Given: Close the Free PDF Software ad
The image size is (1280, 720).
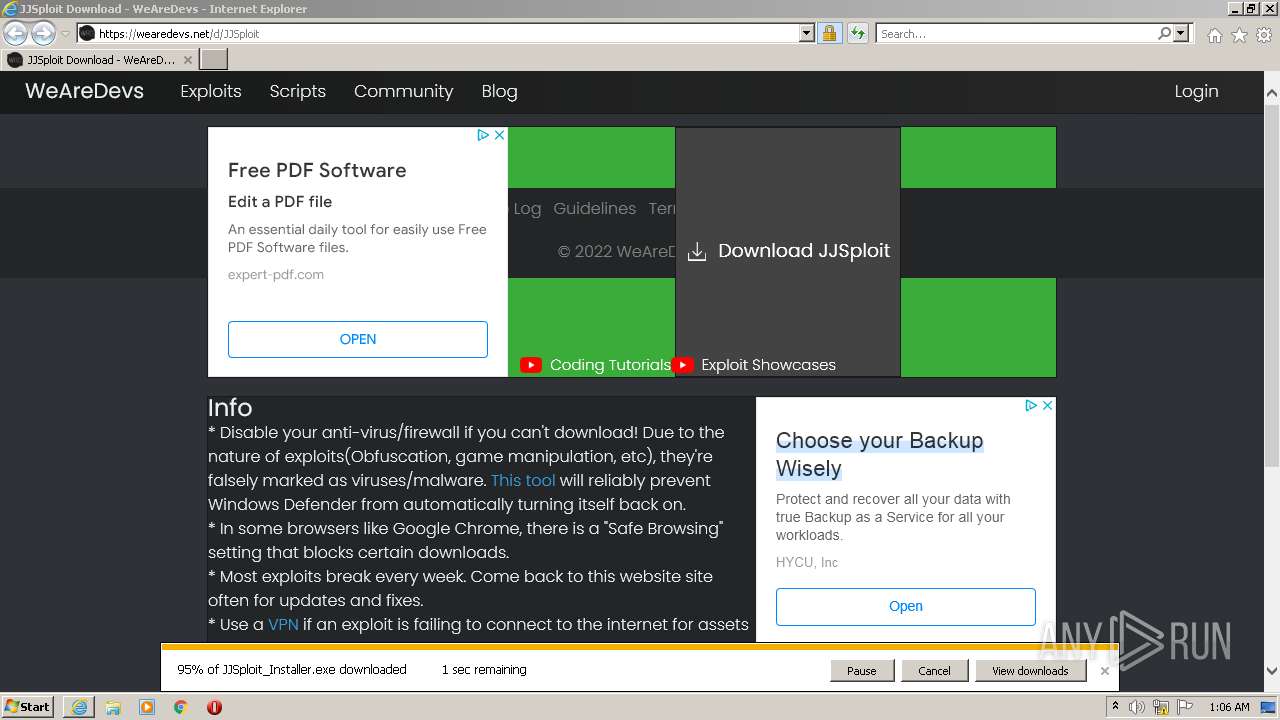Looking at the screenshot, I should [x=500, y=135].
